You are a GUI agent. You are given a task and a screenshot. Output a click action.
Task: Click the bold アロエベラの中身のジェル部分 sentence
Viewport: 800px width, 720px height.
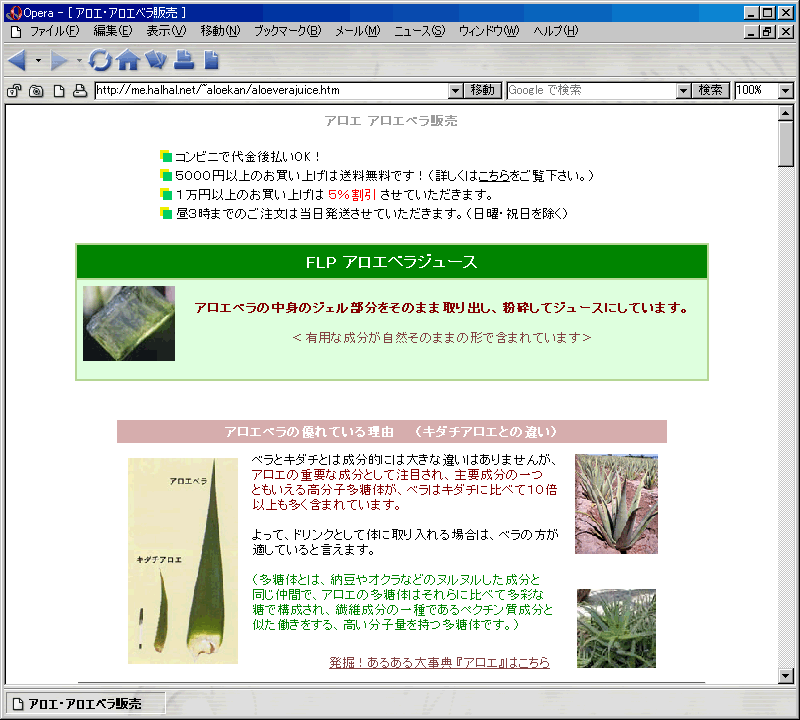pyautogui.click(x=441, y=308)
